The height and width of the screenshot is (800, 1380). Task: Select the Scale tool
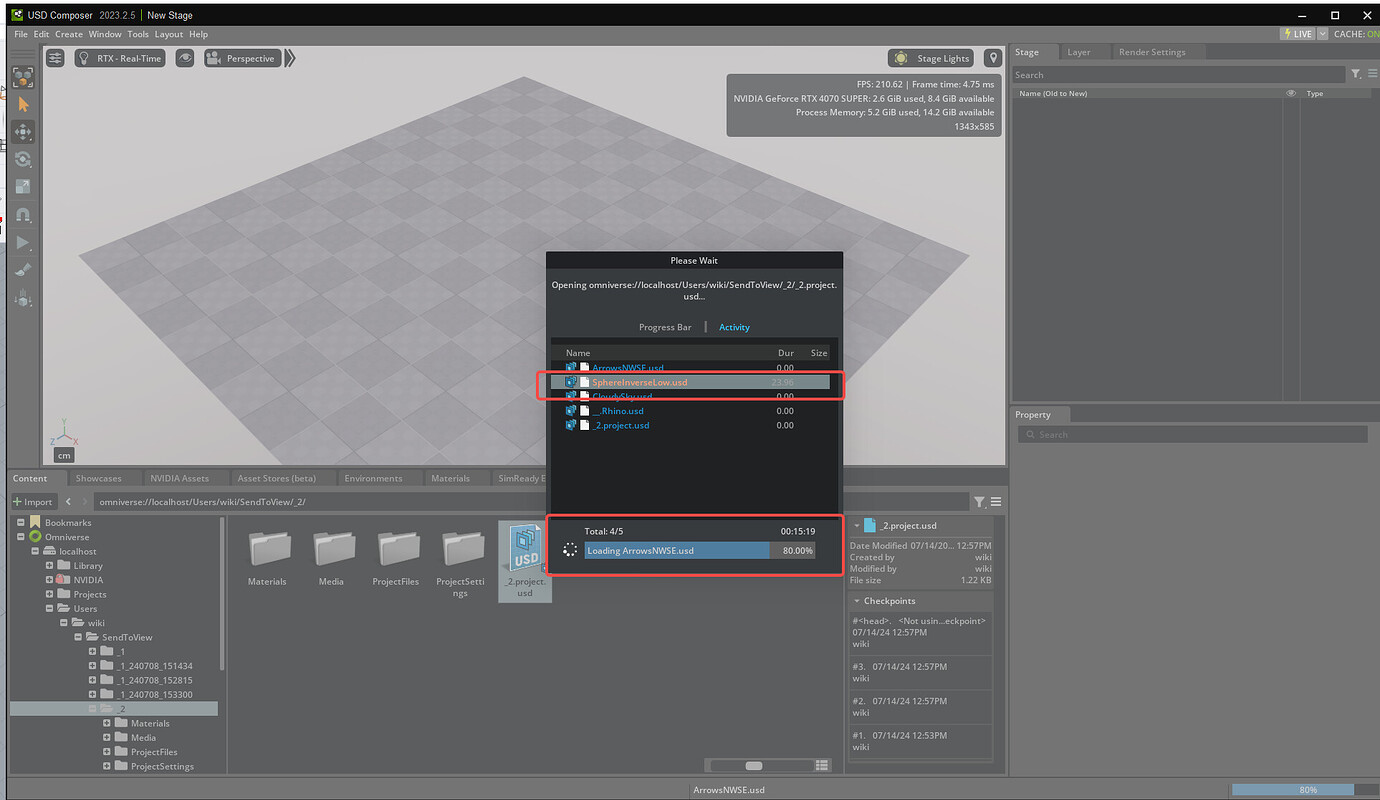(x=22, y=186)
